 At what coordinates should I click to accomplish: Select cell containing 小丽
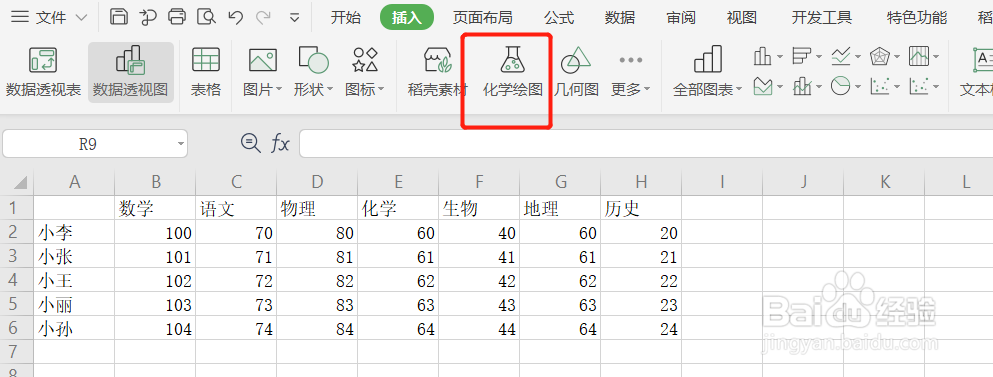pos(74,304)
